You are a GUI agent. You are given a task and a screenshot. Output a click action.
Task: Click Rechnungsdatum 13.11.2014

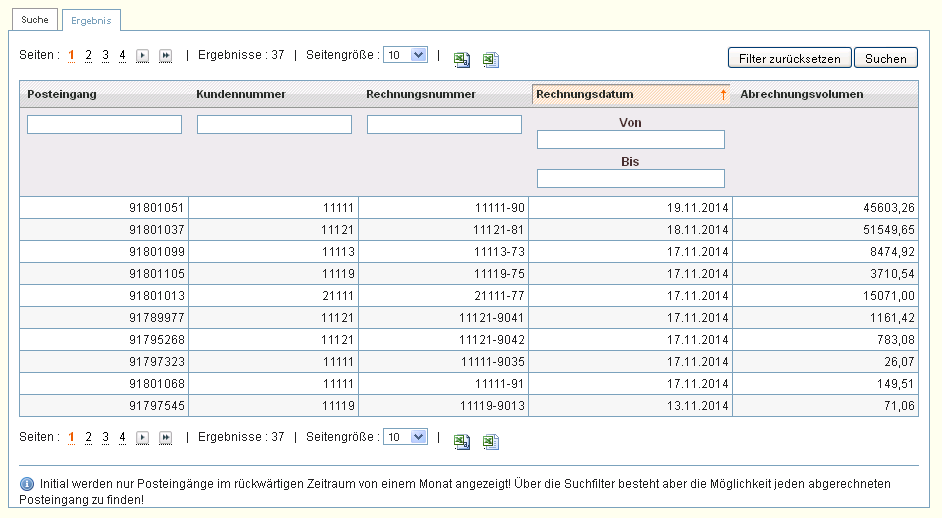pos(697,406)
